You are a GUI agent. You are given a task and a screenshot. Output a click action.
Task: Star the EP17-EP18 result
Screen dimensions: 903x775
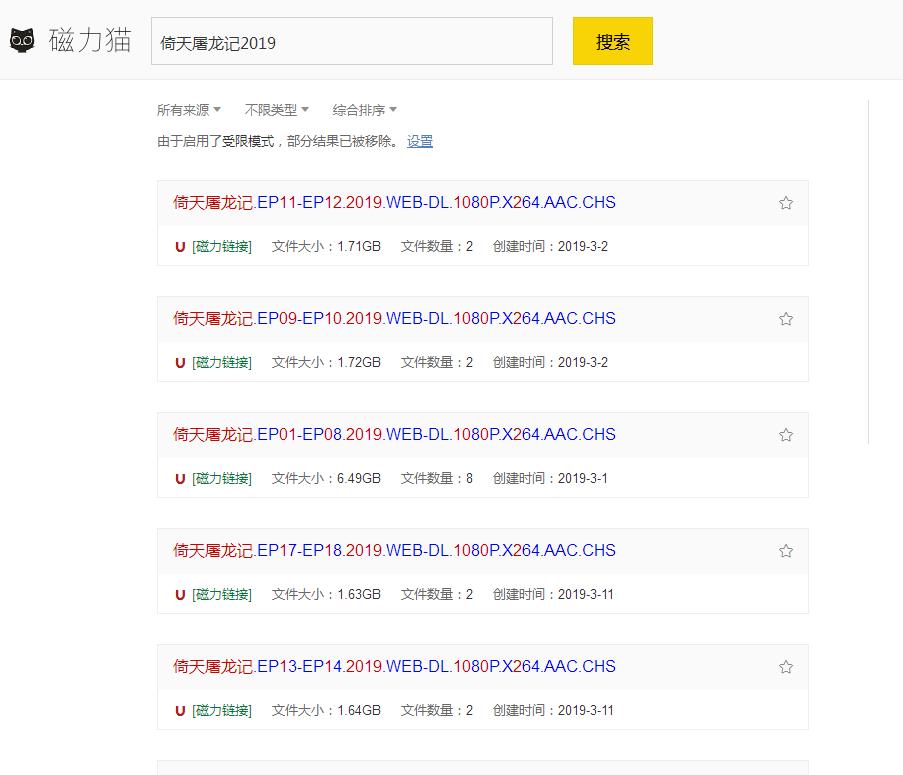[x=785, y=551]
